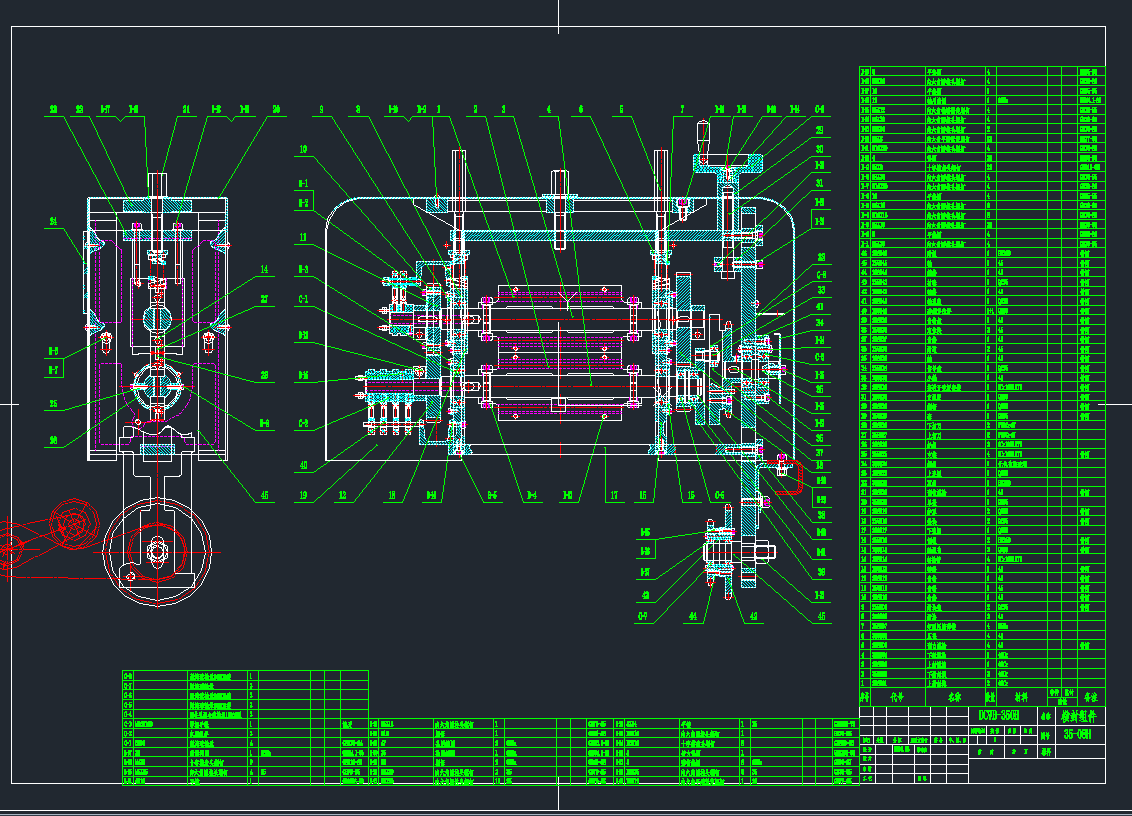Select callout "29" right of front view
This screenshot has width=1132, height=816.
pos(820,131)
